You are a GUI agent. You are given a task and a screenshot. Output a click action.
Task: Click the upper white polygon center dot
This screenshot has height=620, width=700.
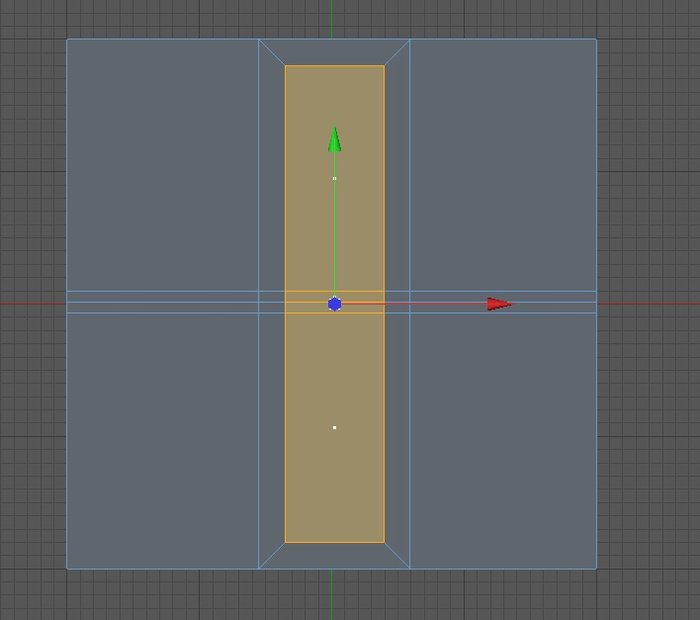[334, 179]
